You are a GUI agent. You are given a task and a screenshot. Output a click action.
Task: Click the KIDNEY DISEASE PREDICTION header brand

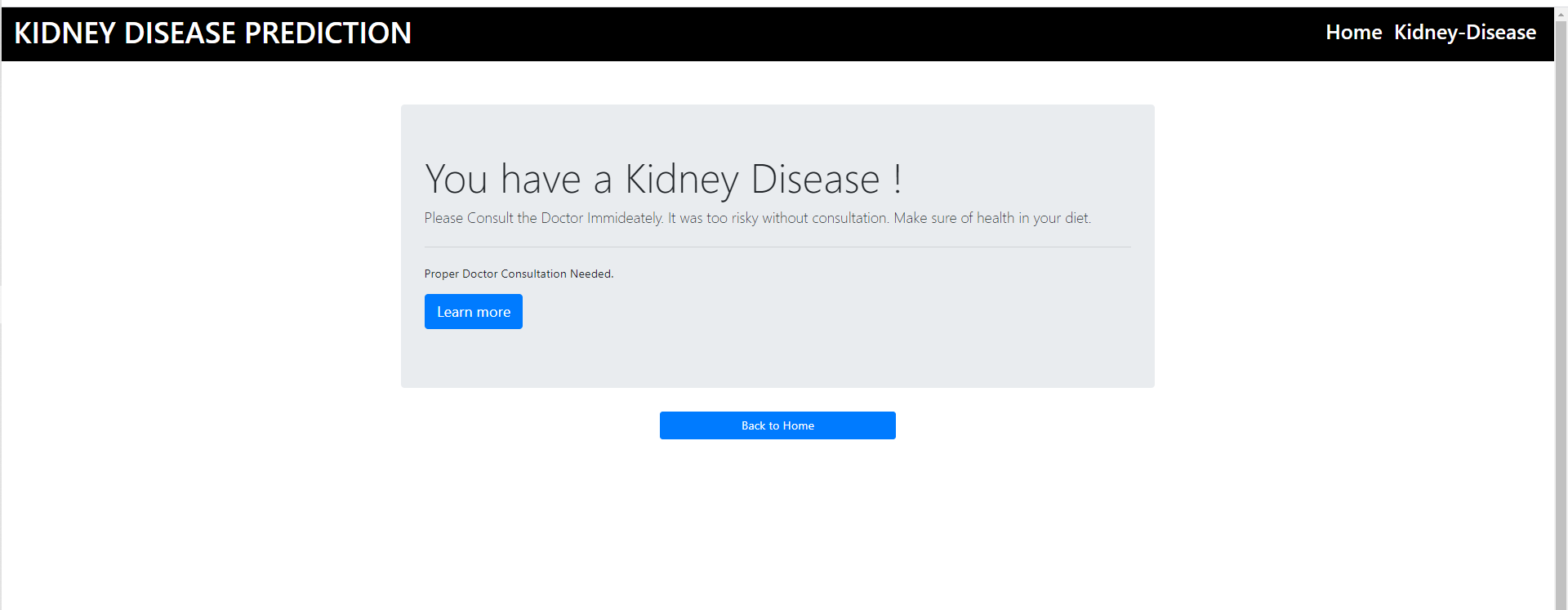tap(212, 33)
